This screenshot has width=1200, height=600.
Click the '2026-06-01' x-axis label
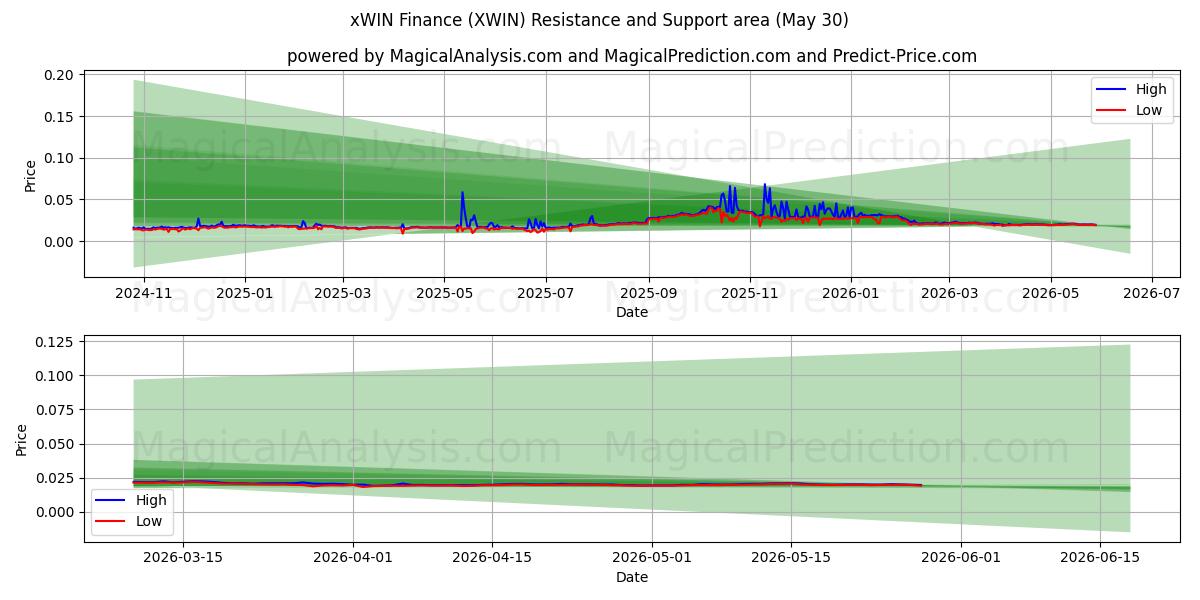coord(960,559)
